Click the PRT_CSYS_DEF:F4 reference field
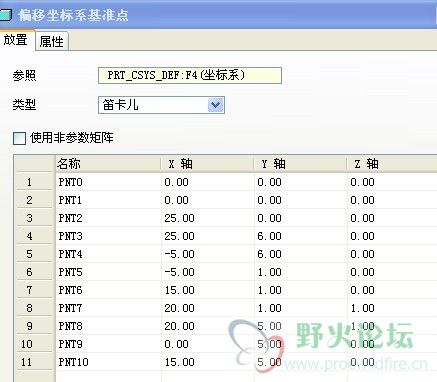 [x=190, y=75]
